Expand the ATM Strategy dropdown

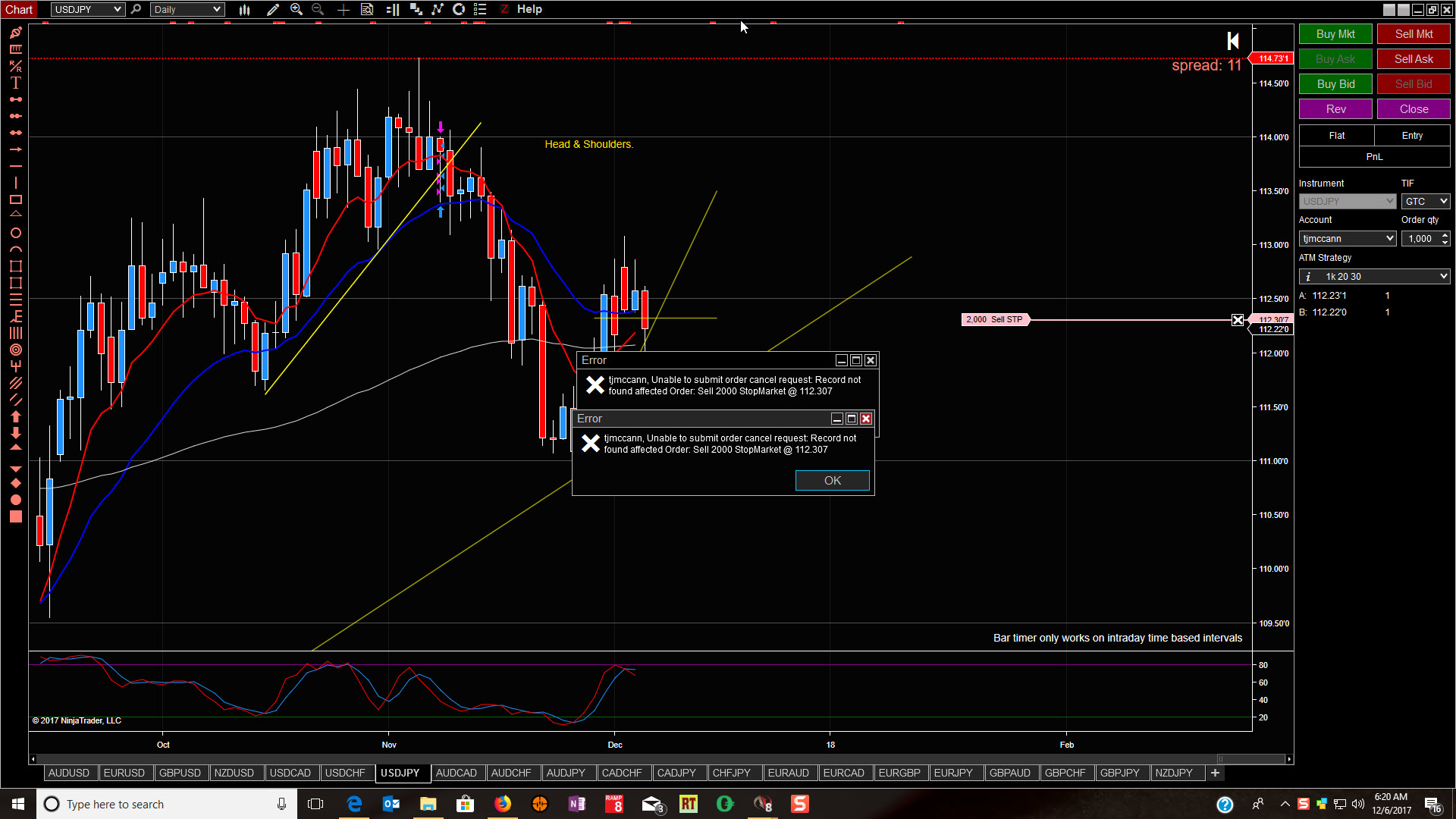point(1374,277)
